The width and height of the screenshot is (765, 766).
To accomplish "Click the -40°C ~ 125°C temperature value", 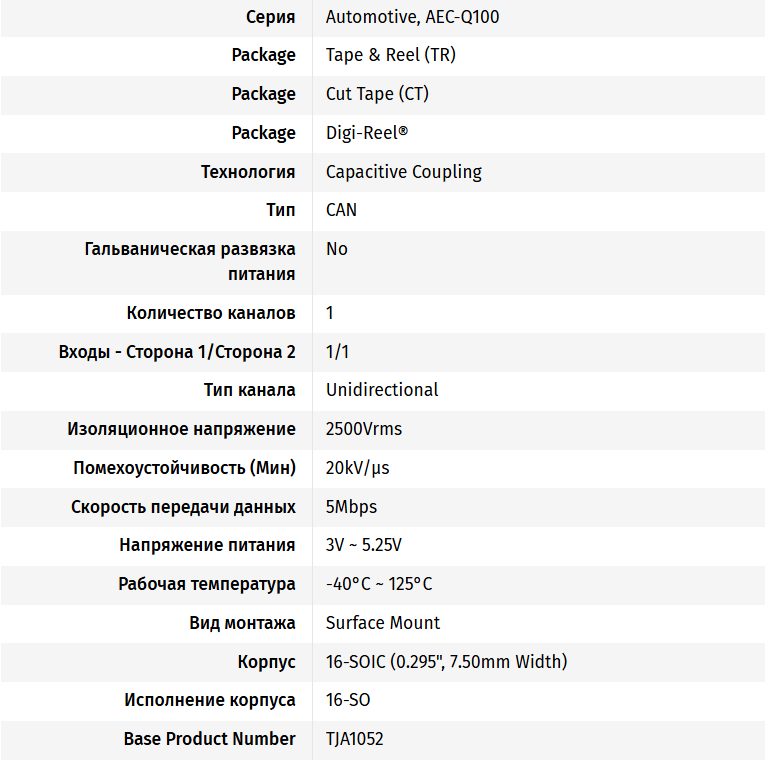I will 379,584.
